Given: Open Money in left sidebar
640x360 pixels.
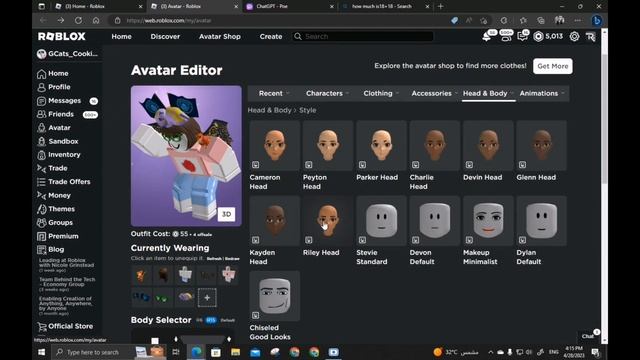Looking at the screenshot, I should (x=54, y=196).
